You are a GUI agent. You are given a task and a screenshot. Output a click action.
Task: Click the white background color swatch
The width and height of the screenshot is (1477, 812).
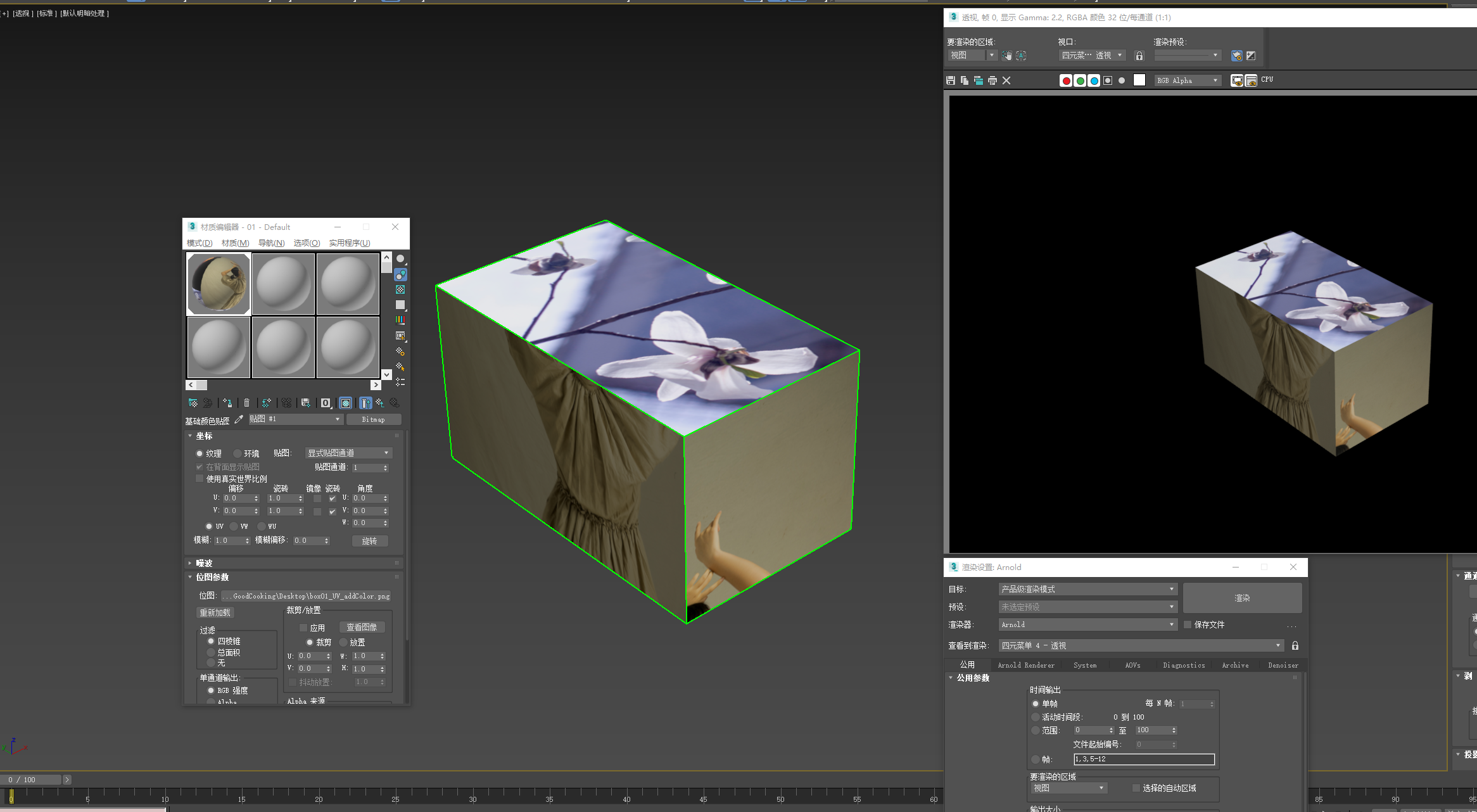[1139, 80]
